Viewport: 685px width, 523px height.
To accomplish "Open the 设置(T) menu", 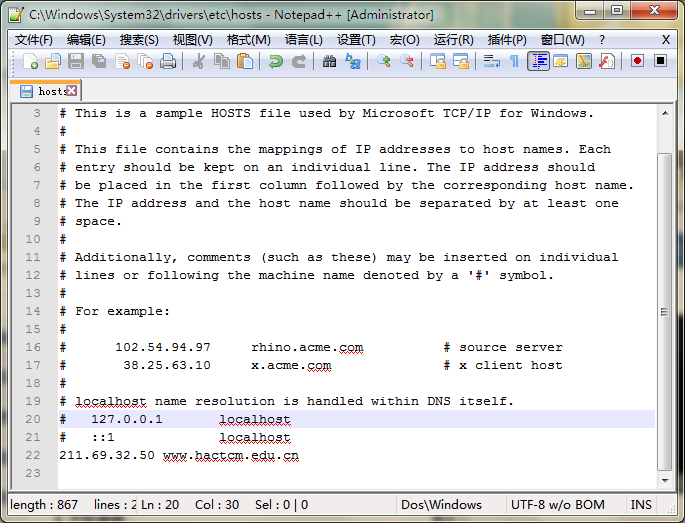I will coord(356,40).
